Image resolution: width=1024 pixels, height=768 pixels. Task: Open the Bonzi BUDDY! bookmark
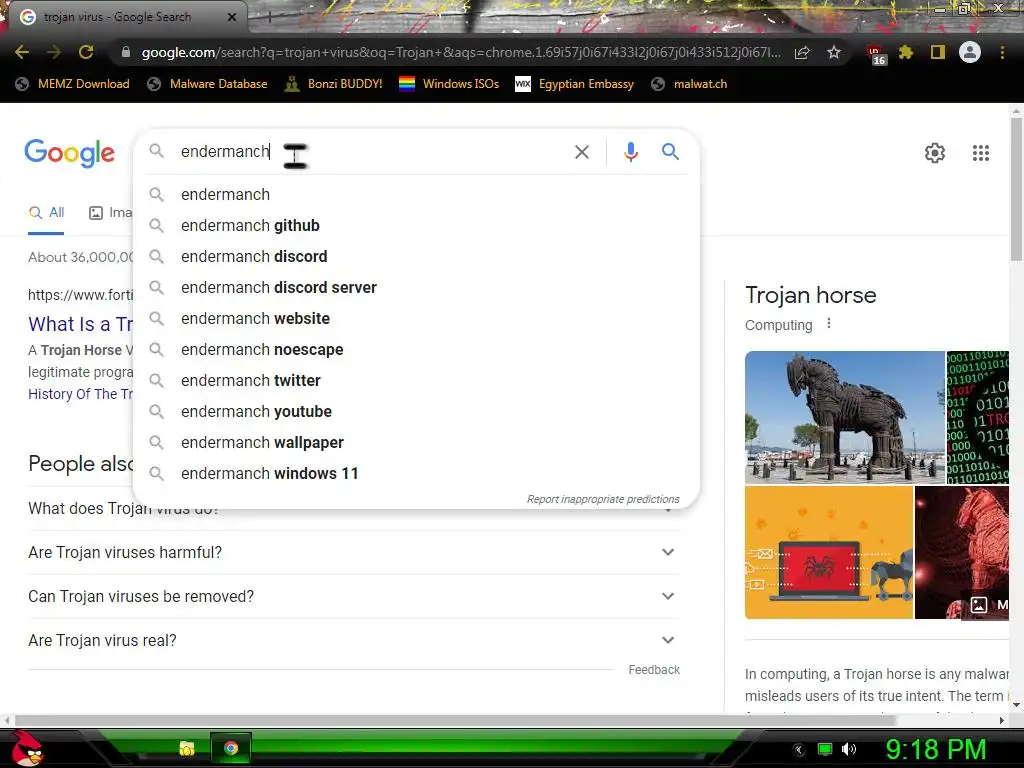334,84
